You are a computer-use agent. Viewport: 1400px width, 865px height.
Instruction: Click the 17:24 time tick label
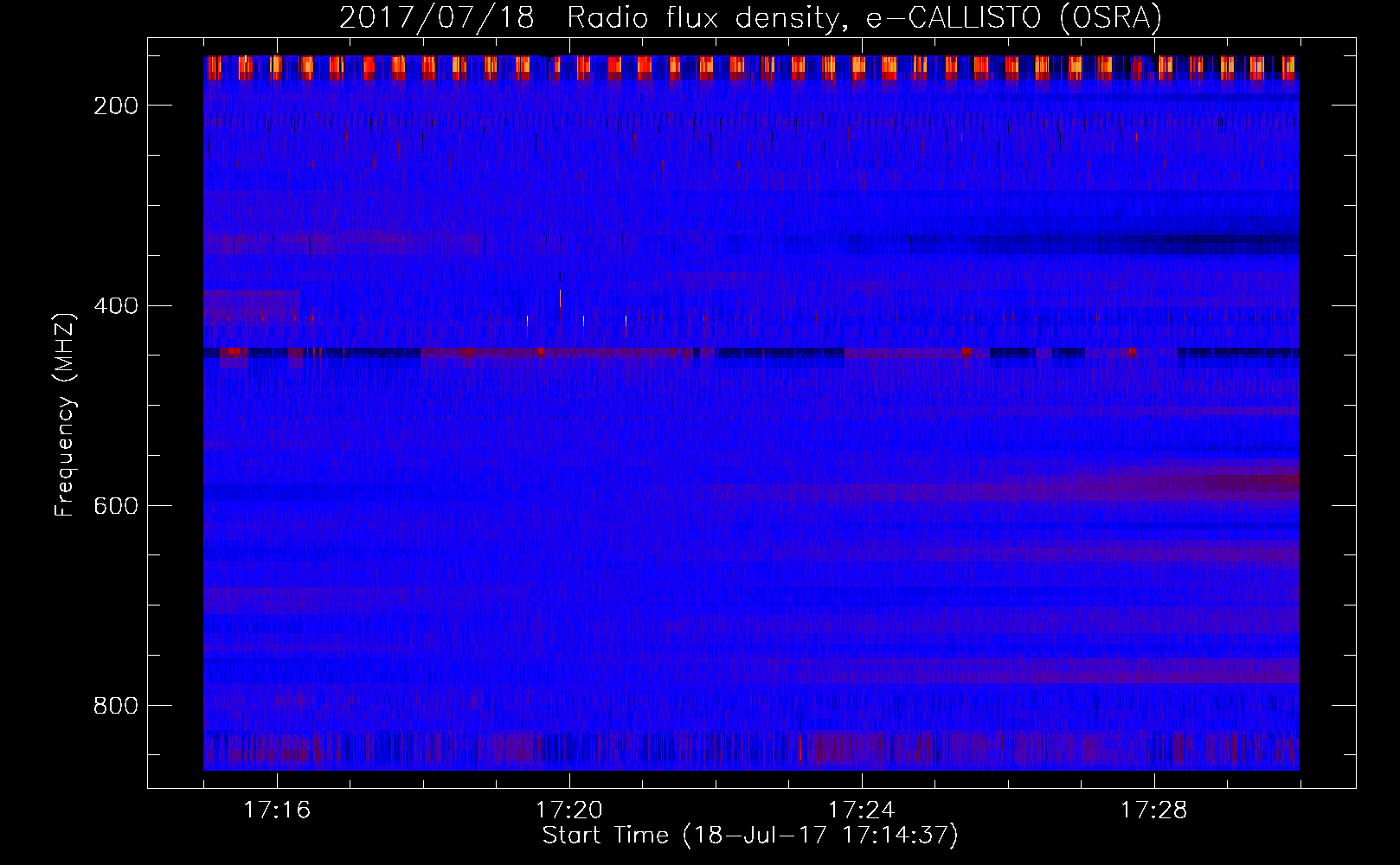(x=862, y=811)
